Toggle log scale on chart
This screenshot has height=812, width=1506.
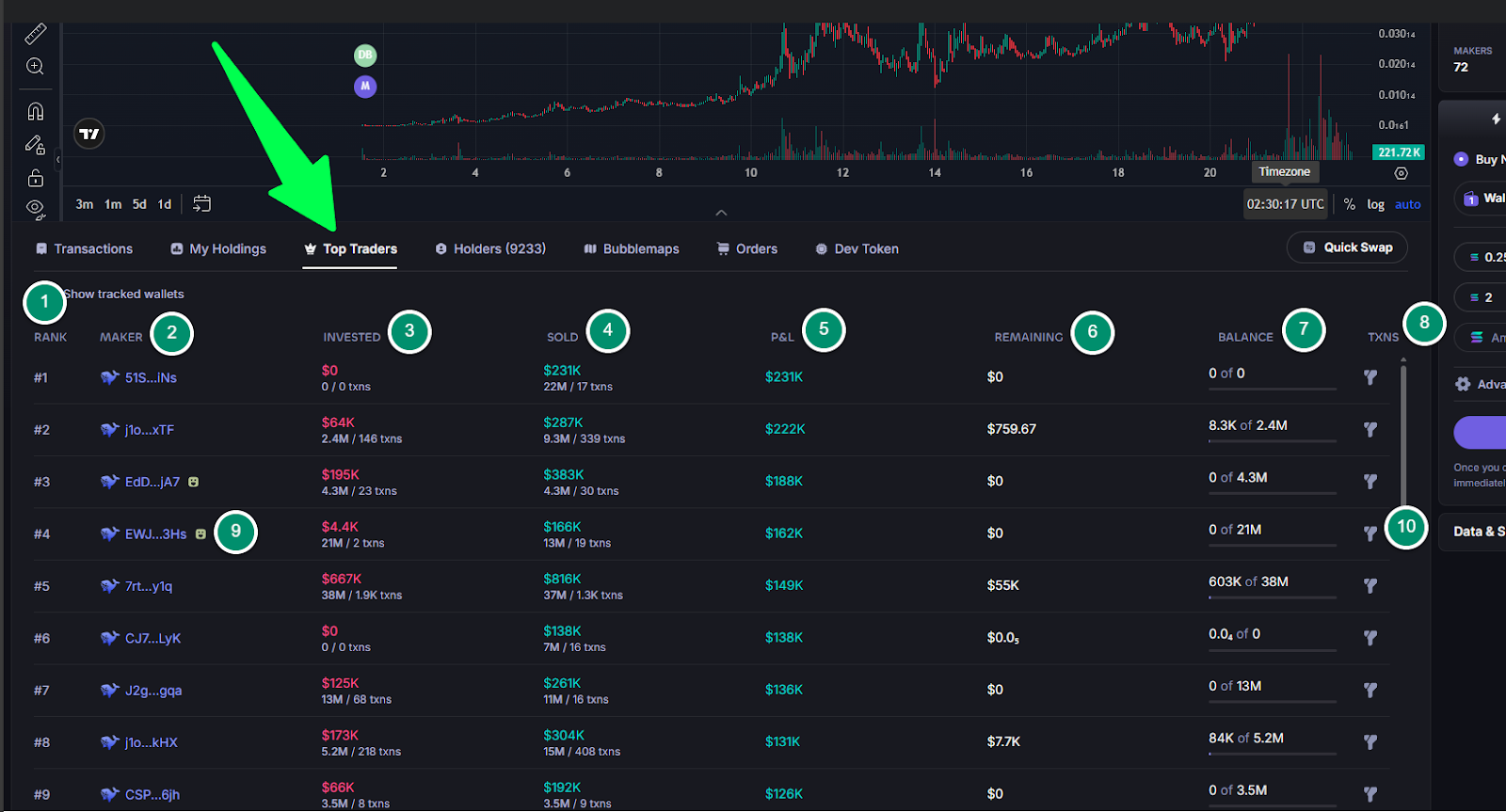coord(1376,204)
